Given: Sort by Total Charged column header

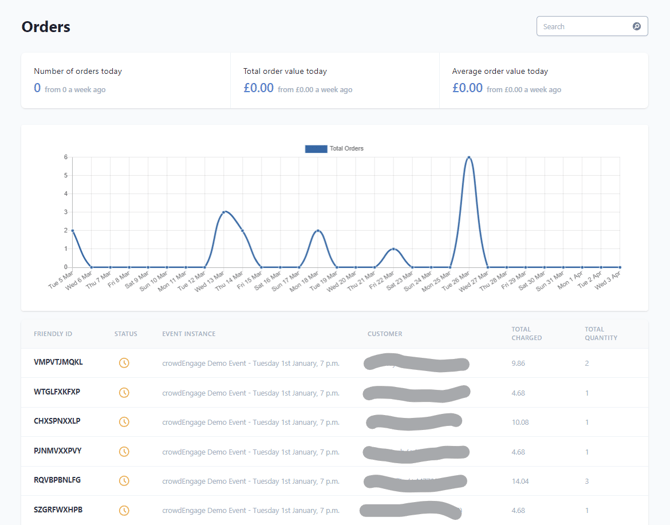Looking at the screenshot, I should [x=527, y=334].
